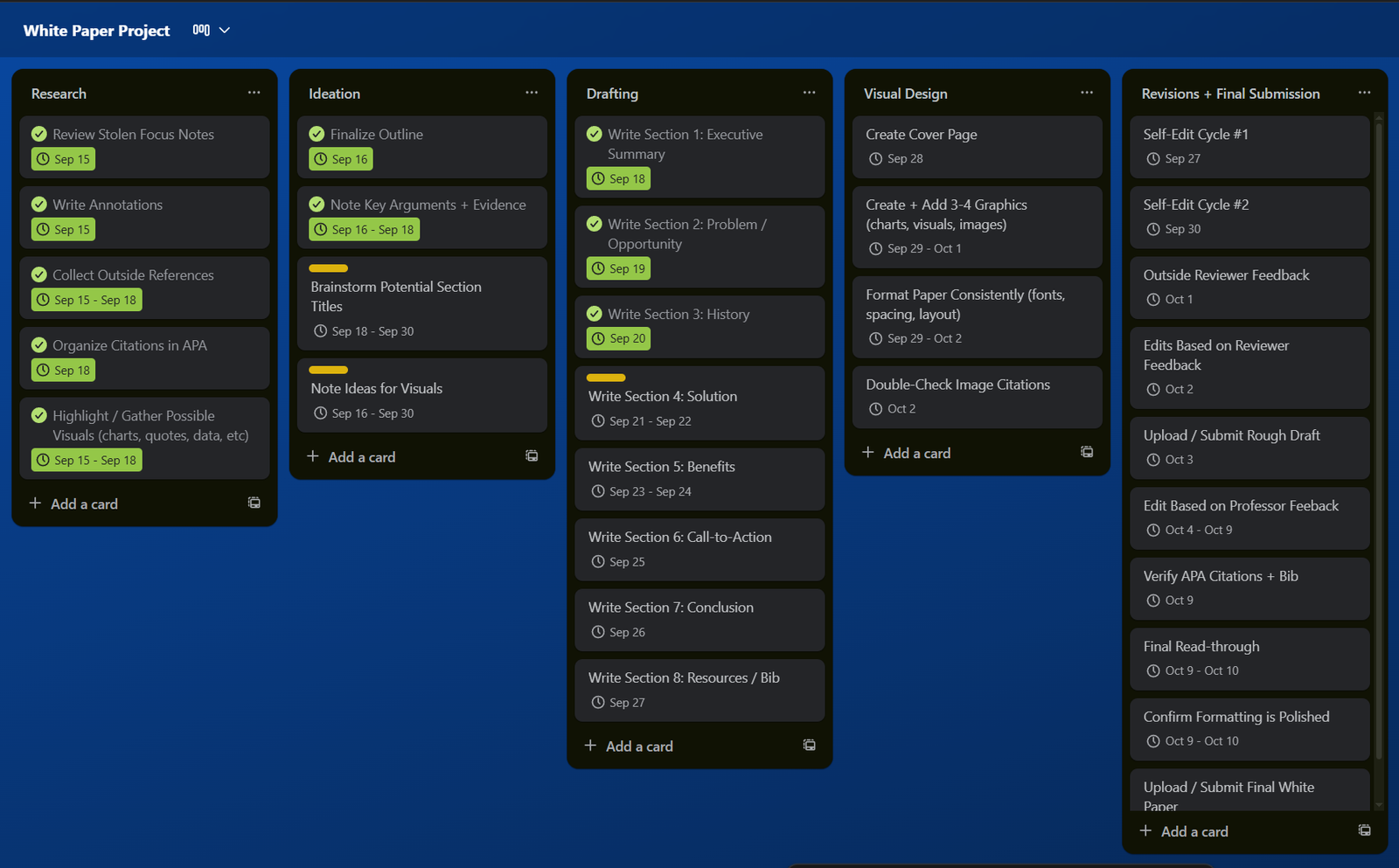The height and width of the screenshot is (868, 1399).
Task: Open the Revisions + Final Submission list menu
Action: tap(1364, 93)
